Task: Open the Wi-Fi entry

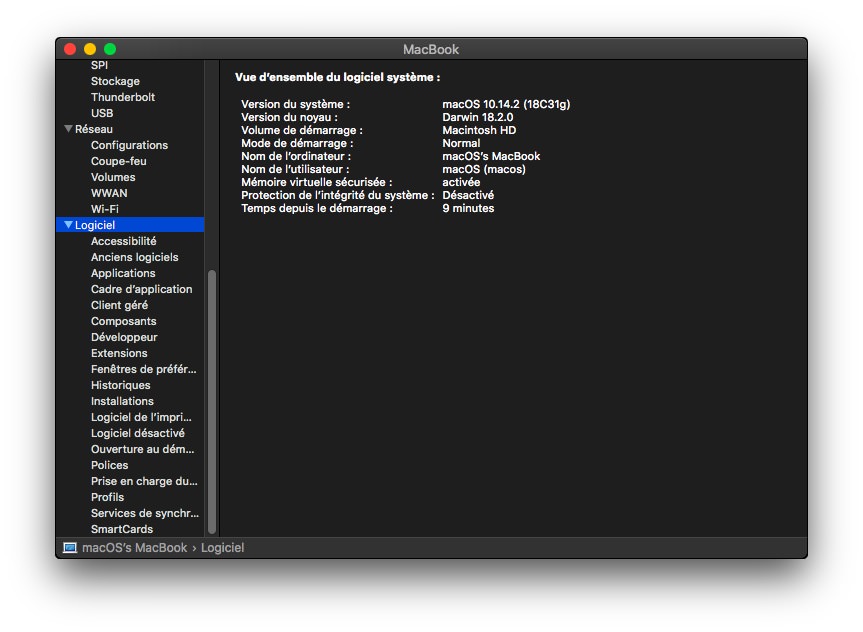Action: click(105, 209)
